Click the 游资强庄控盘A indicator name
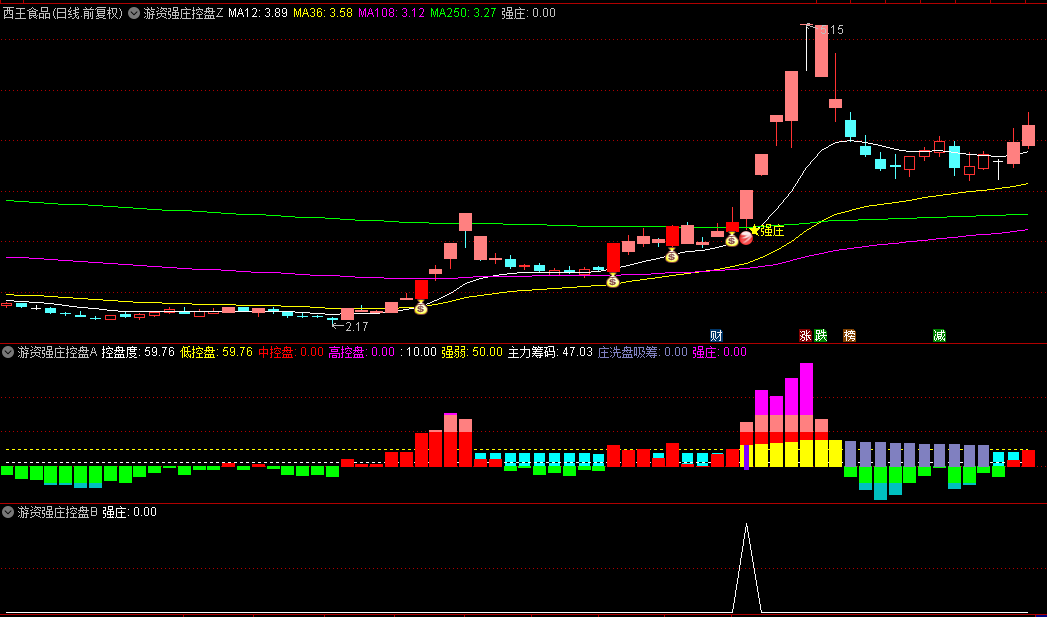This screenshot has height=617, width=1047. point(57,352)
